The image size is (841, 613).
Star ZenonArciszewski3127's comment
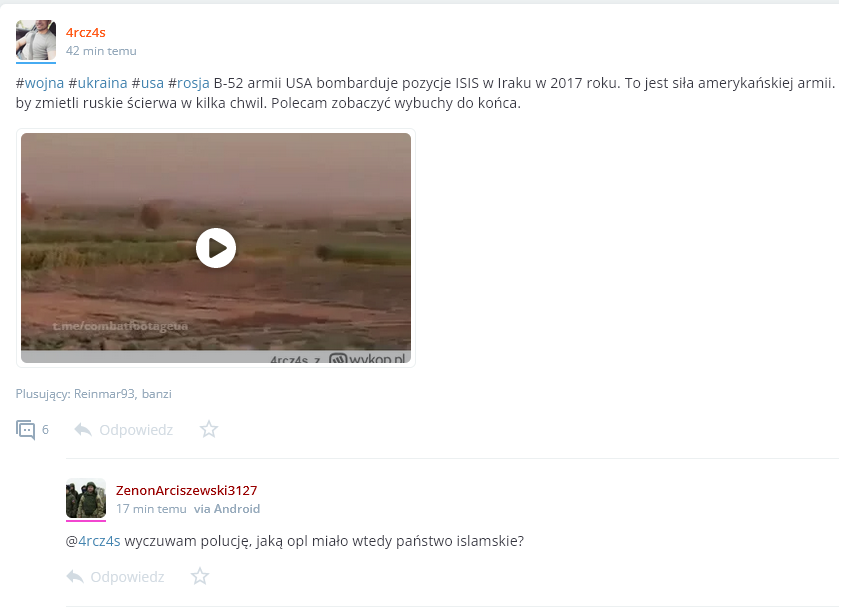(200, 576)
